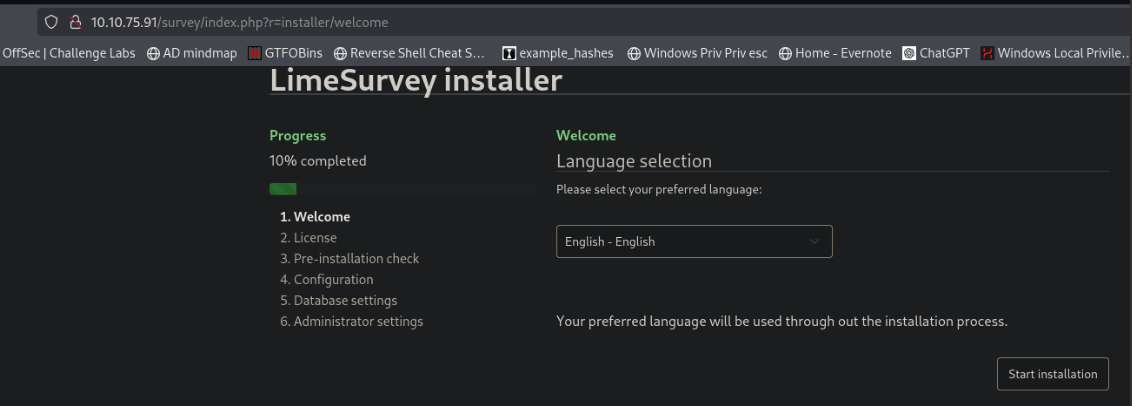Select step 2. License in progress list
1132x406 pixels.
point(308,238)
